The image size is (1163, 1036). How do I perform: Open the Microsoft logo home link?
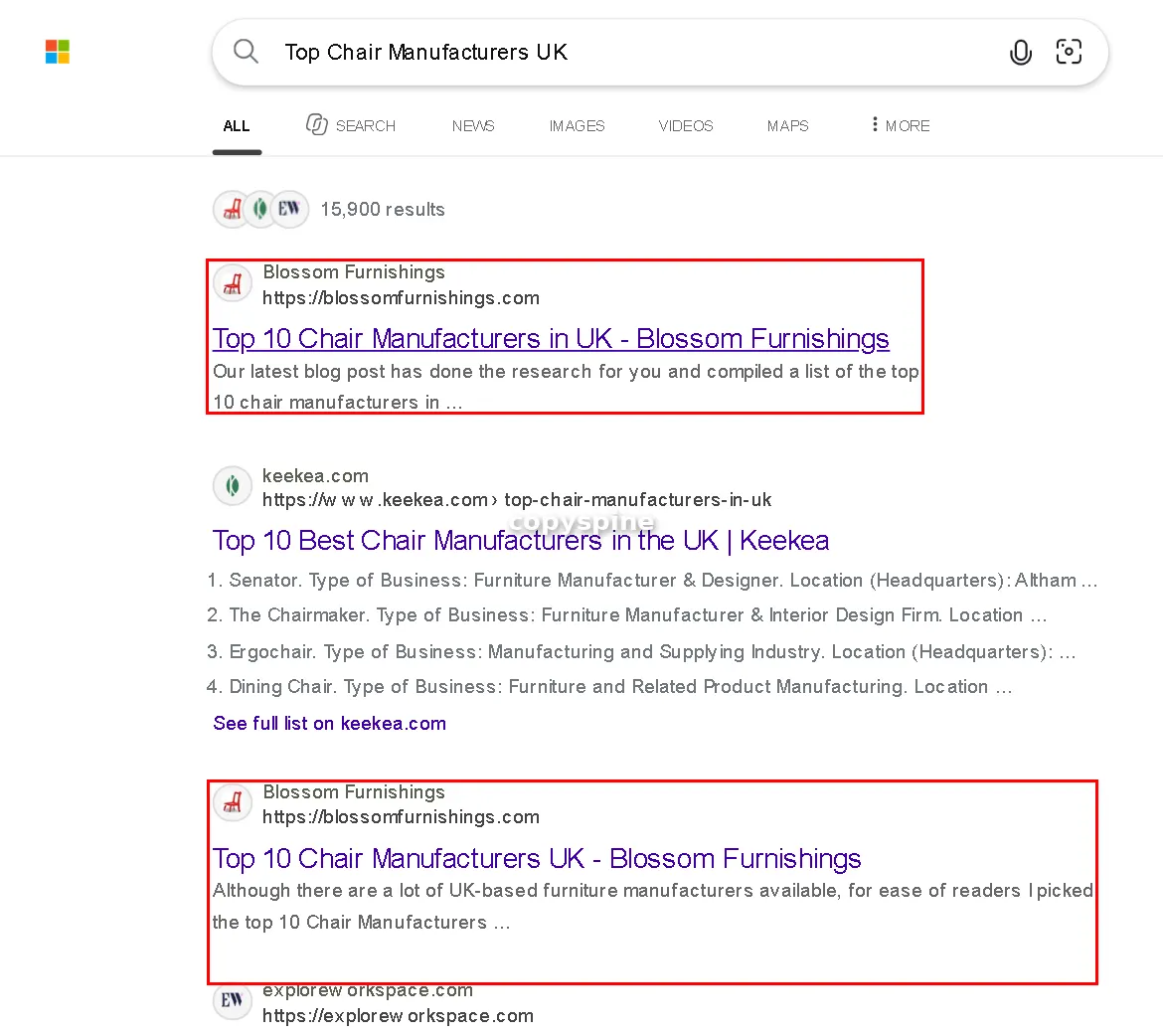[57, 52]
